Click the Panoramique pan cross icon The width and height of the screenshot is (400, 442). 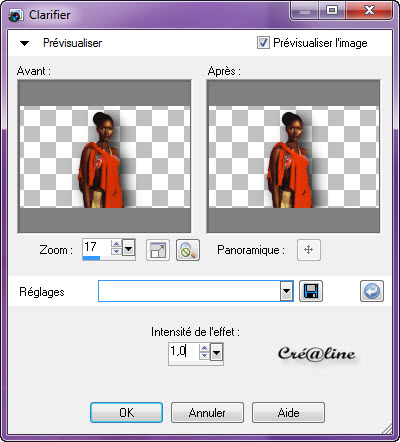(x=309, y=250)
